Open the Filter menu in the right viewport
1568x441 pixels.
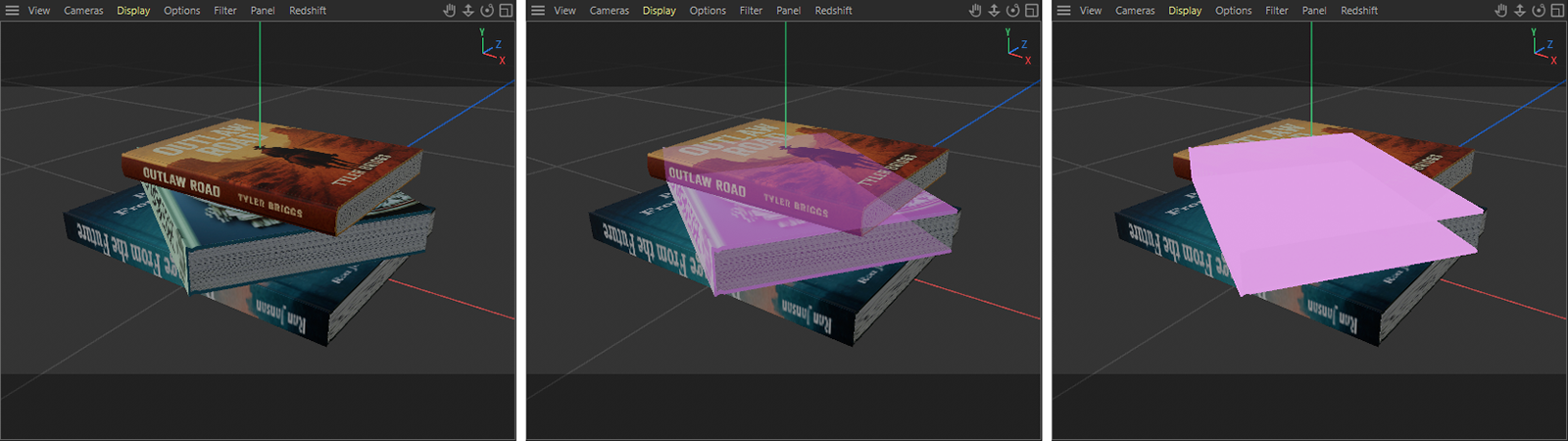click(x=1277, y=11)
